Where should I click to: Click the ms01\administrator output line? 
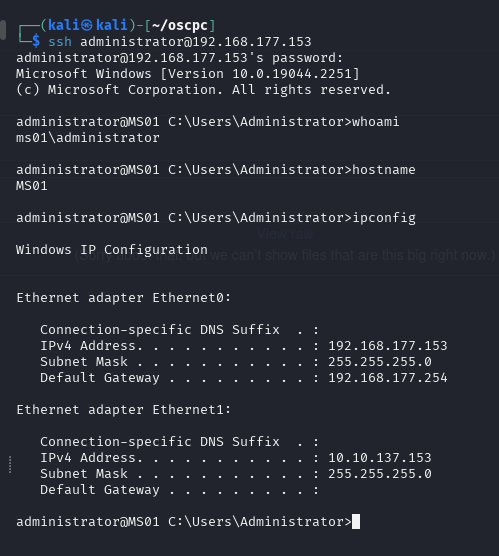[88, 138]
